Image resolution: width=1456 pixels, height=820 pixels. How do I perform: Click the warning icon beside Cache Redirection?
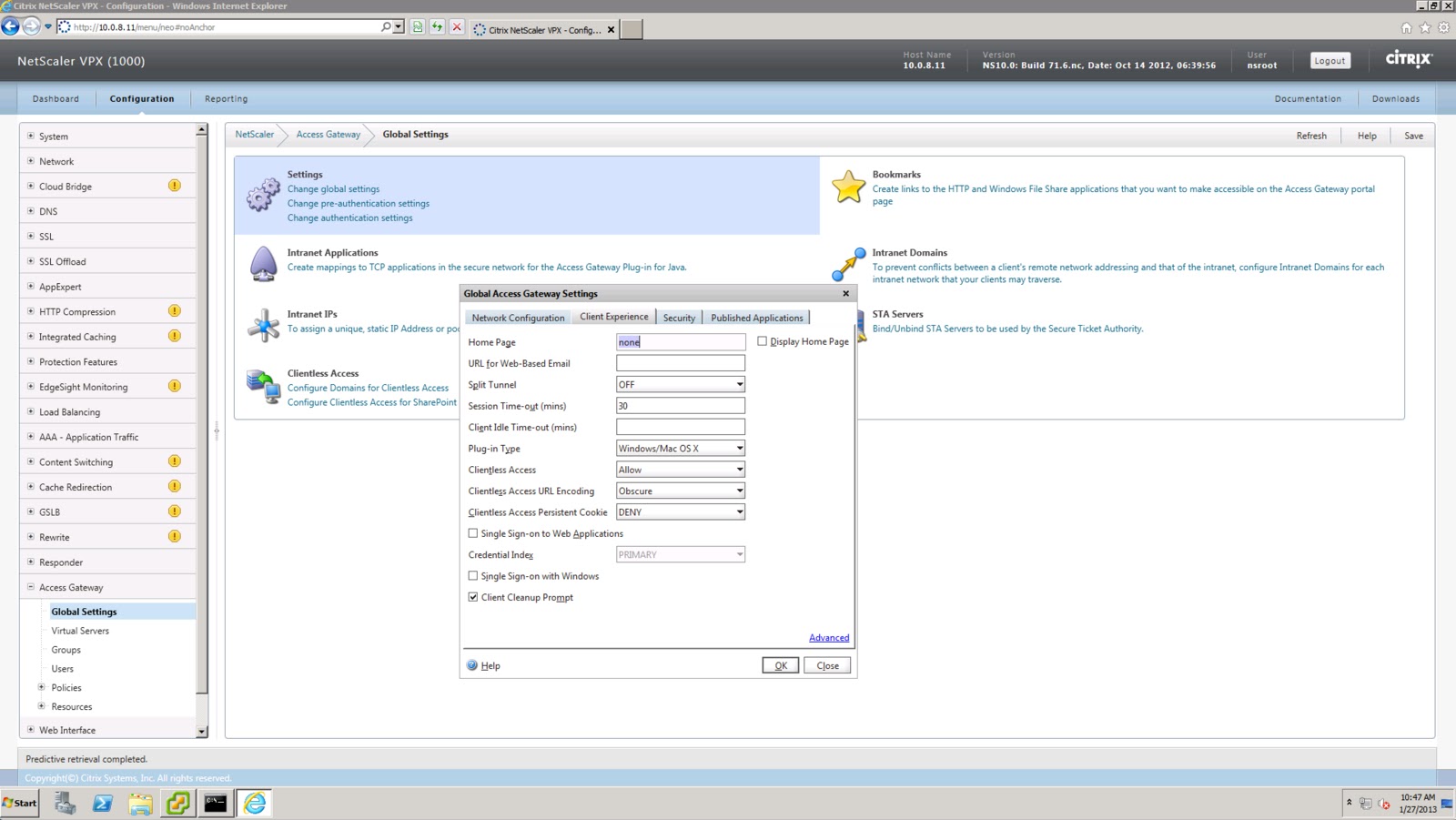coord(175,486)
